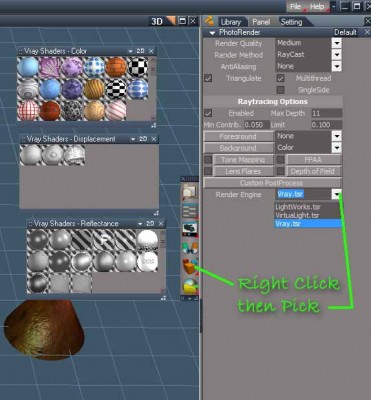Choose Vray.tsr in the open engine list
This screenshot has width=371, height=400.
pos(308,224)
